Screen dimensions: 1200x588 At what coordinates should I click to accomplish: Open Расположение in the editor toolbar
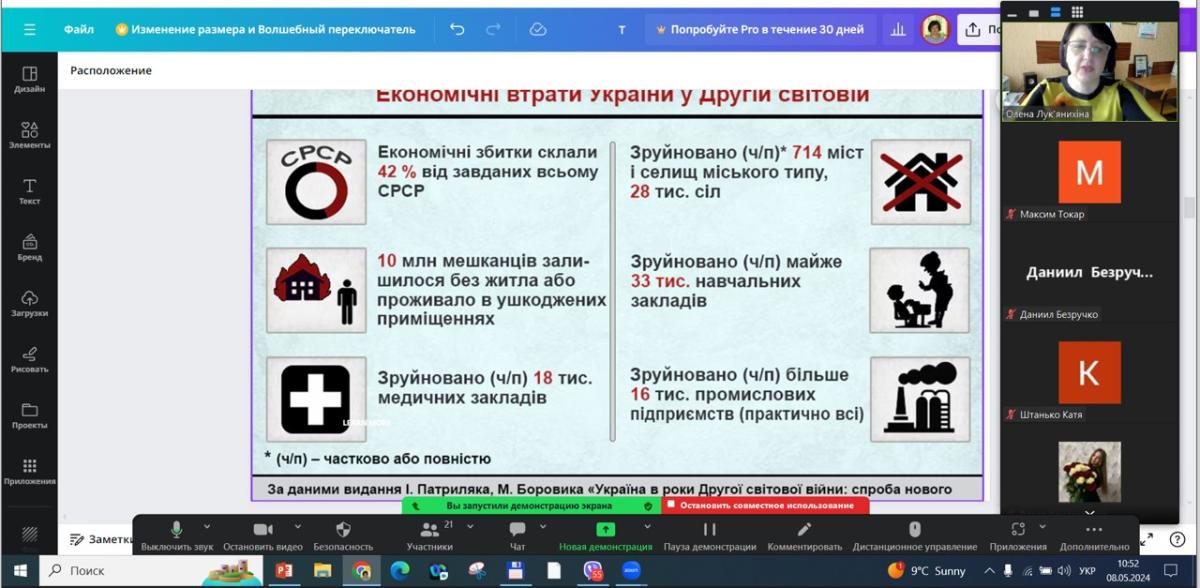[111, 71]
